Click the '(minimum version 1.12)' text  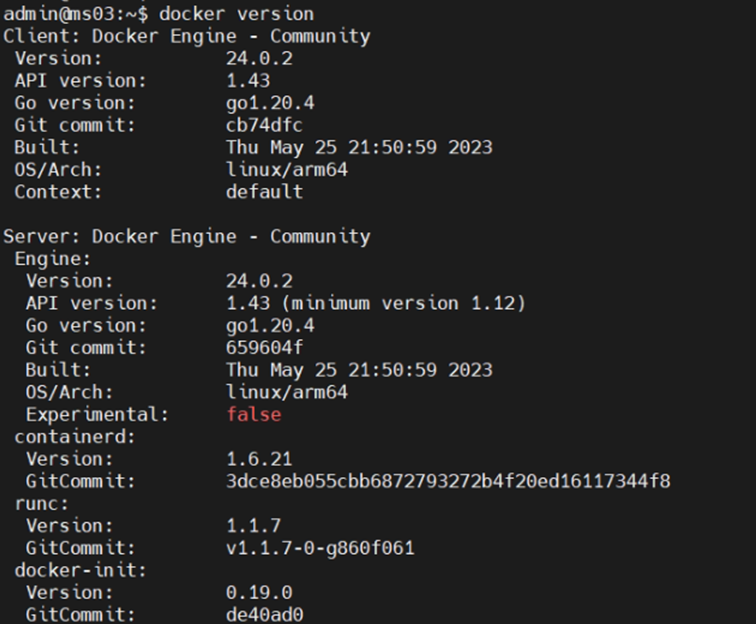(x=404, y=303)
